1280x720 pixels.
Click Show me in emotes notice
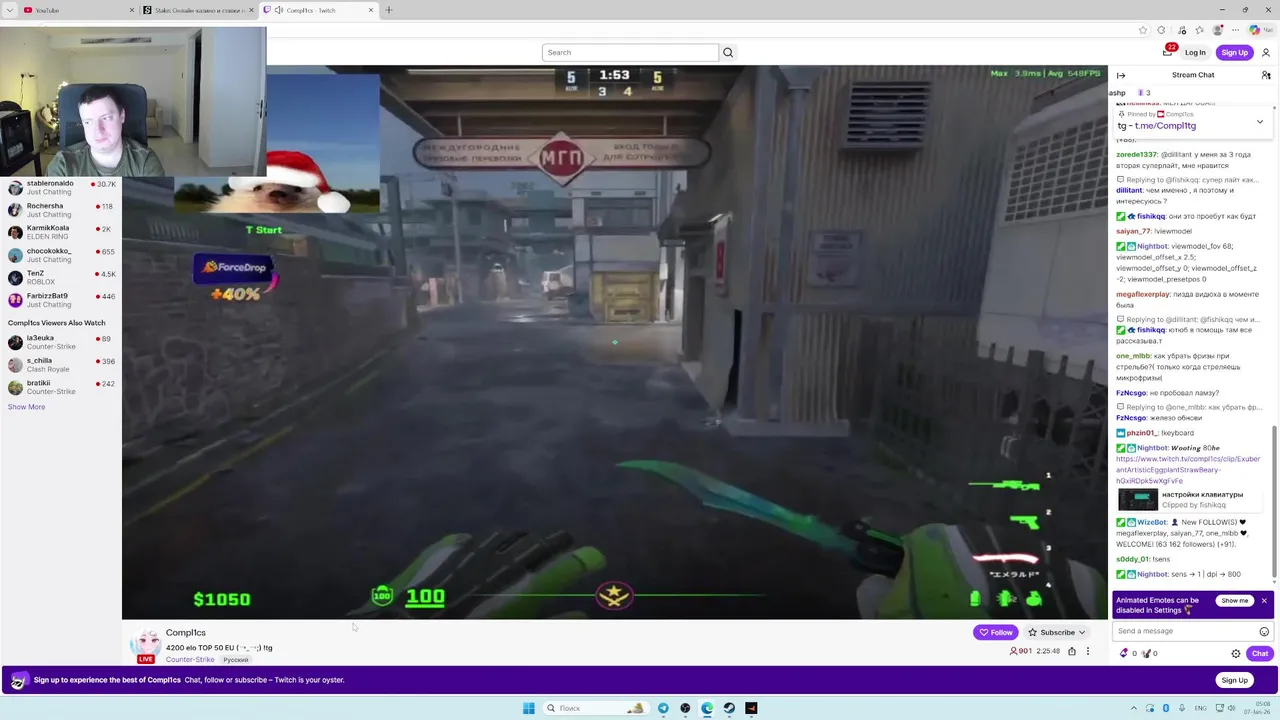click(1235, 601)
